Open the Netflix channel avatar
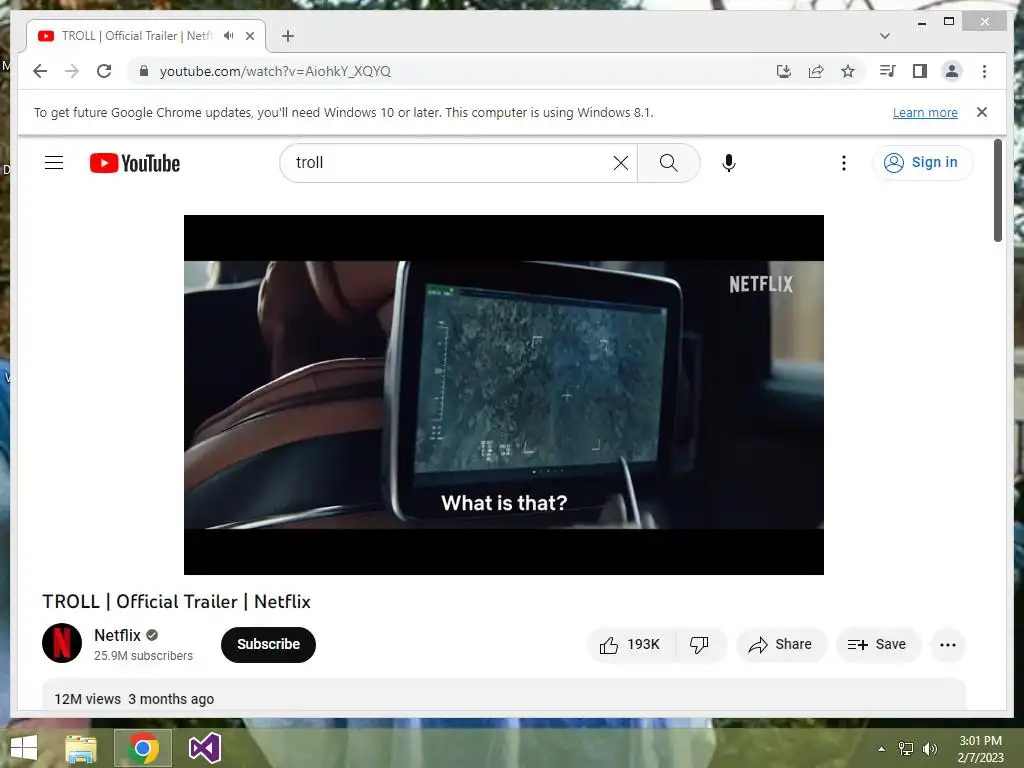The width and height of the screenshot is (1024, 768). [x=62, y=643]
